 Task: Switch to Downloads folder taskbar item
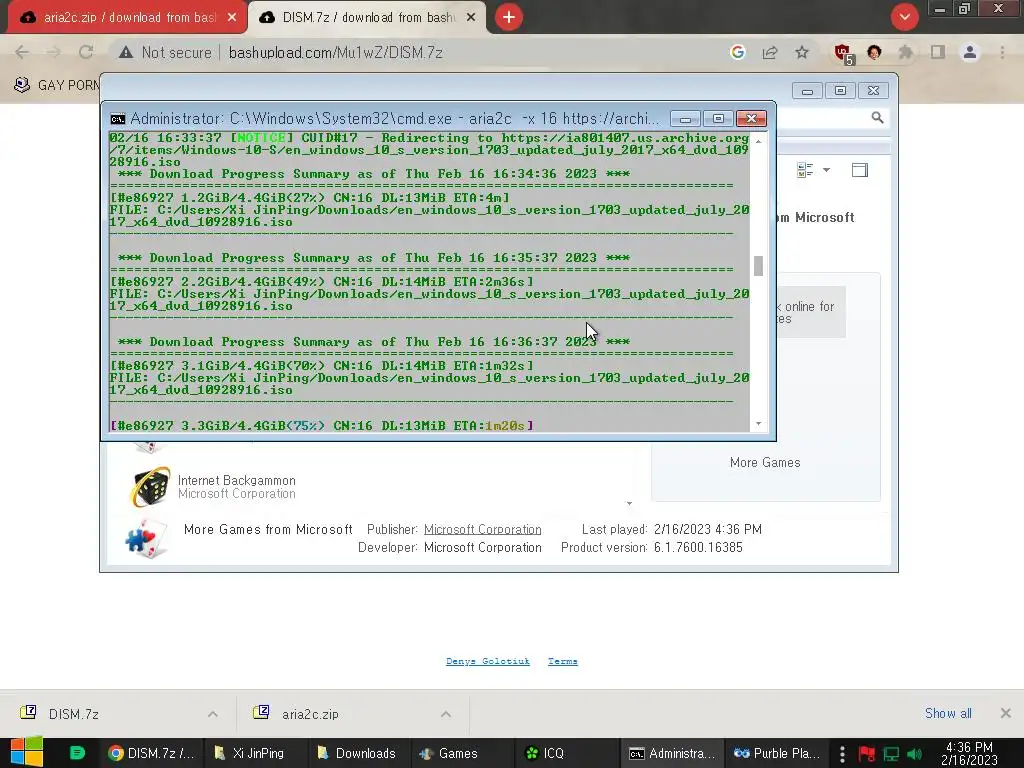[358, 753]
